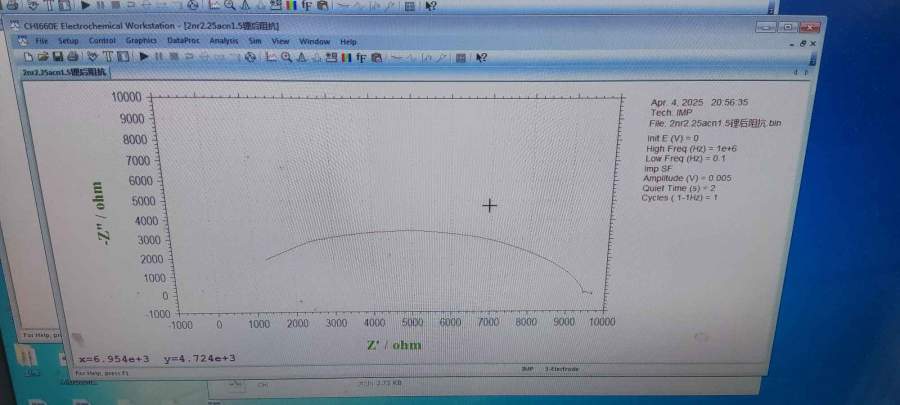The width and height of the screenshot is (900, 405).
Task: Select the 2nr2.25acn1.5 document tab
Action: 66,72
